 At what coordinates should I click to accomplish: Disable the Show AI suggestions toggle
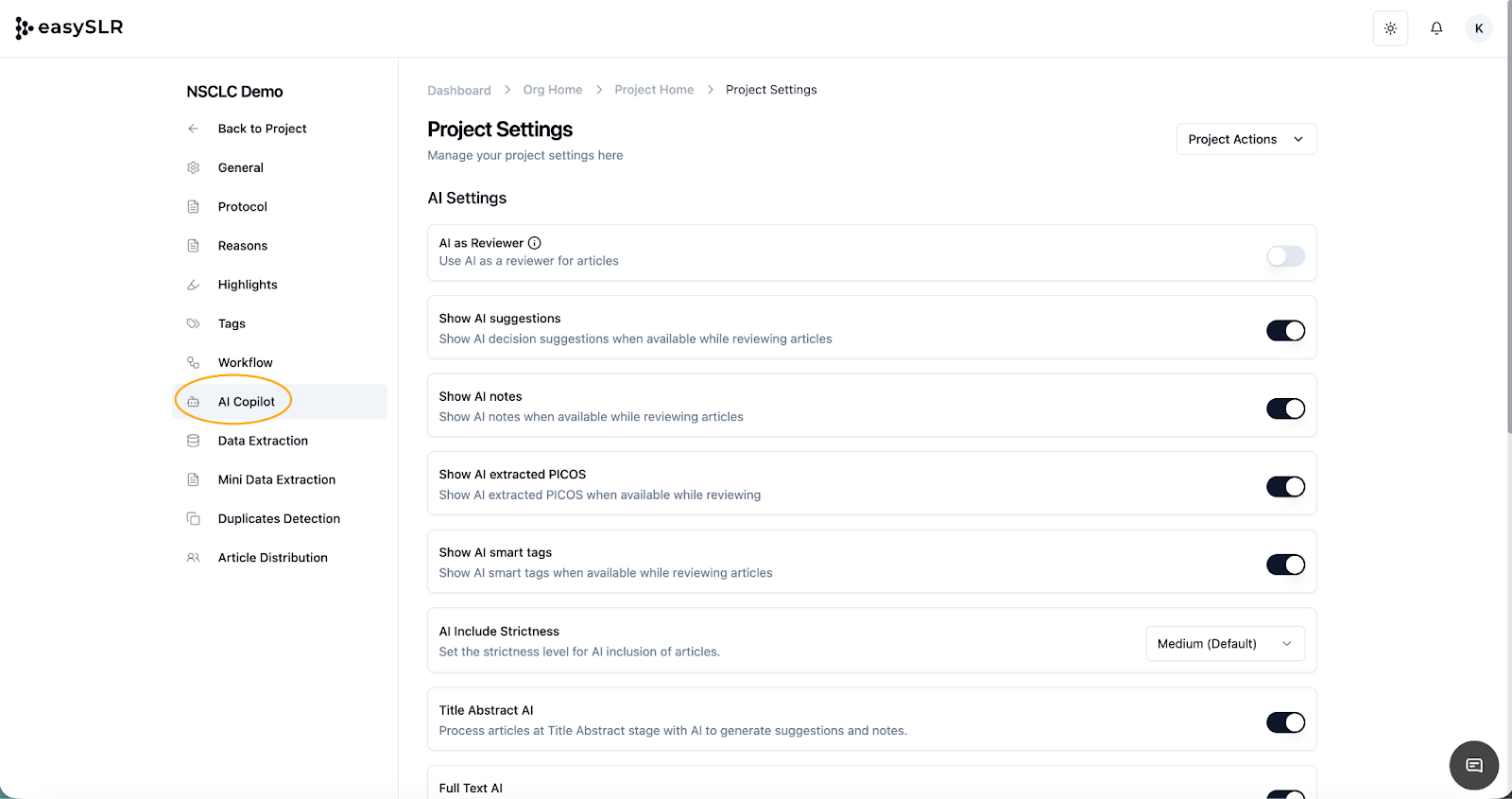click(1285, 331)
